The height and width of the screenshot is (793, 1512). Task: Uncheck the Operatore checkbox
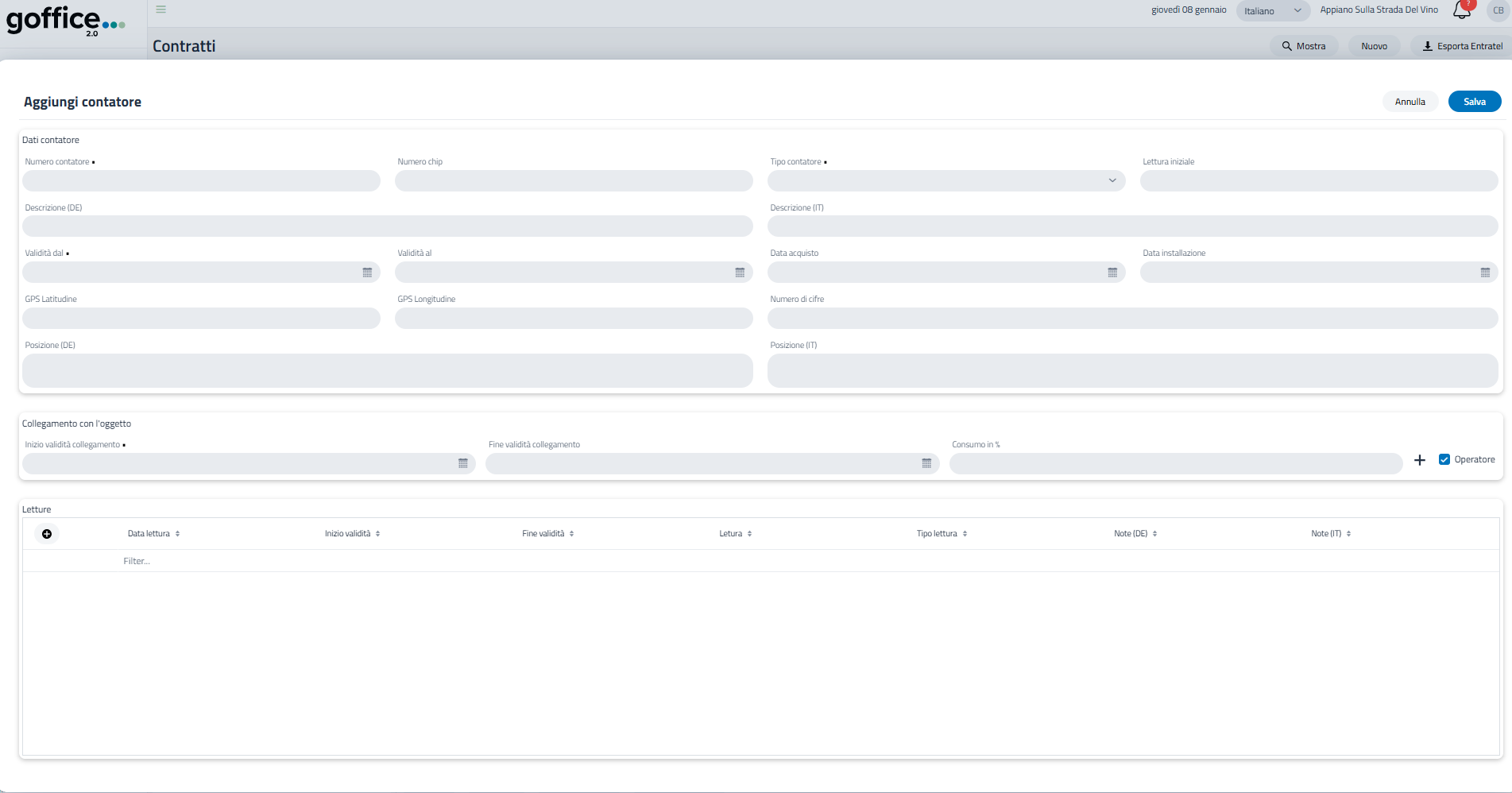pyautogui.click(x=1444, y=459)
